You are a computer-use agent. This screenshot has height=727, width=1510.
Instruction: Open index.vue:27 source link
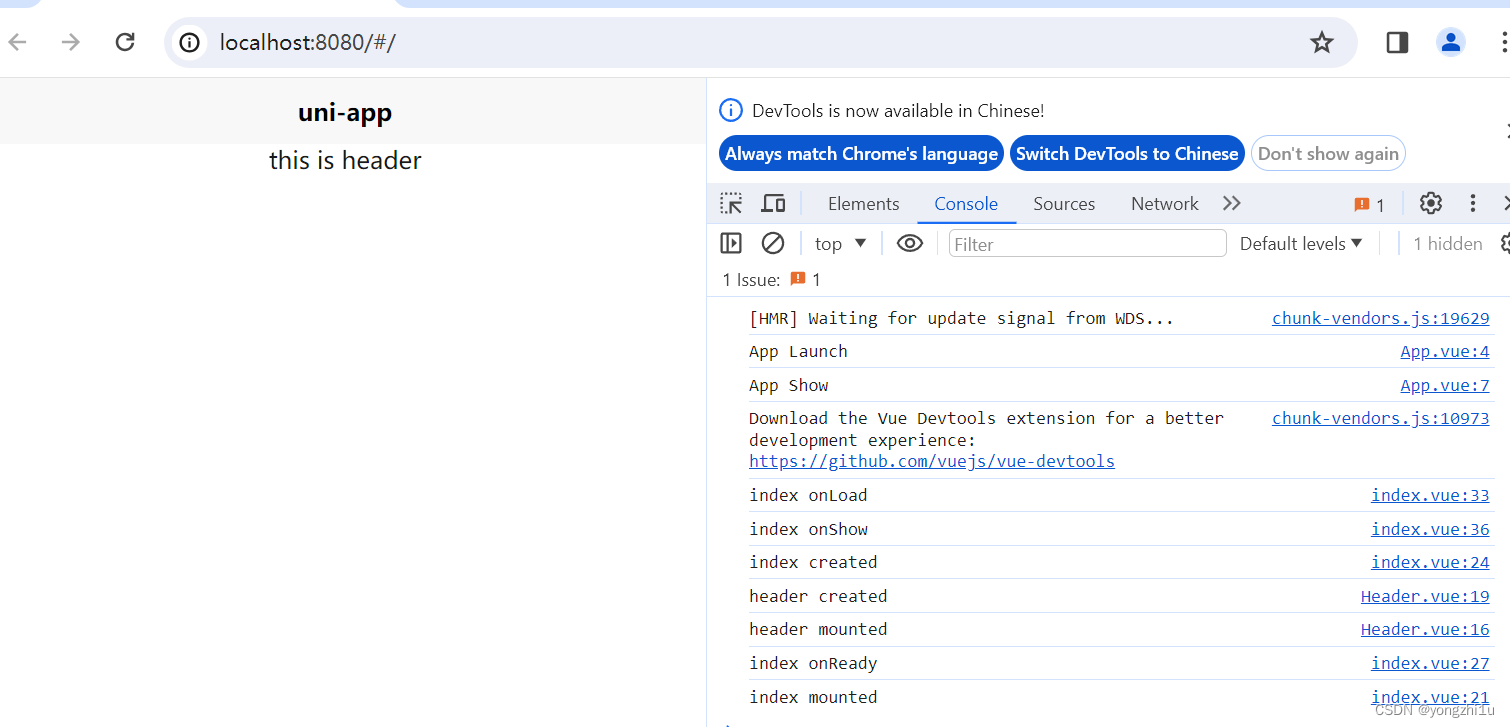[x=1430, y=663]
